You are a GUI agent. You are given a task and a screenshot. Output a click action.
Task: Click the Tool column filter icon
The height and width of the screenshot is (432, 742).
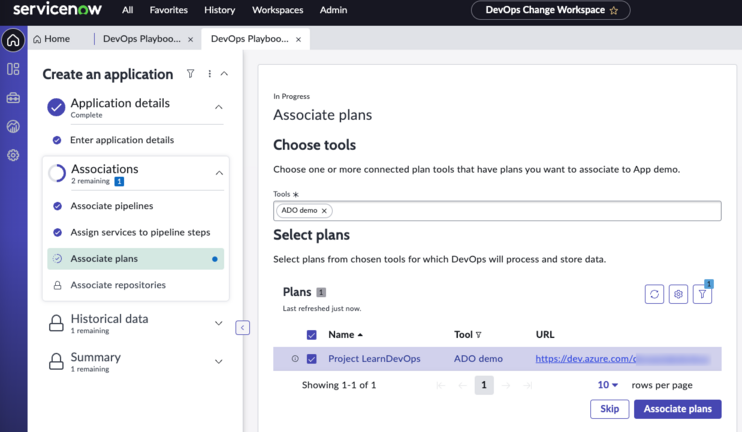[478, 335]
